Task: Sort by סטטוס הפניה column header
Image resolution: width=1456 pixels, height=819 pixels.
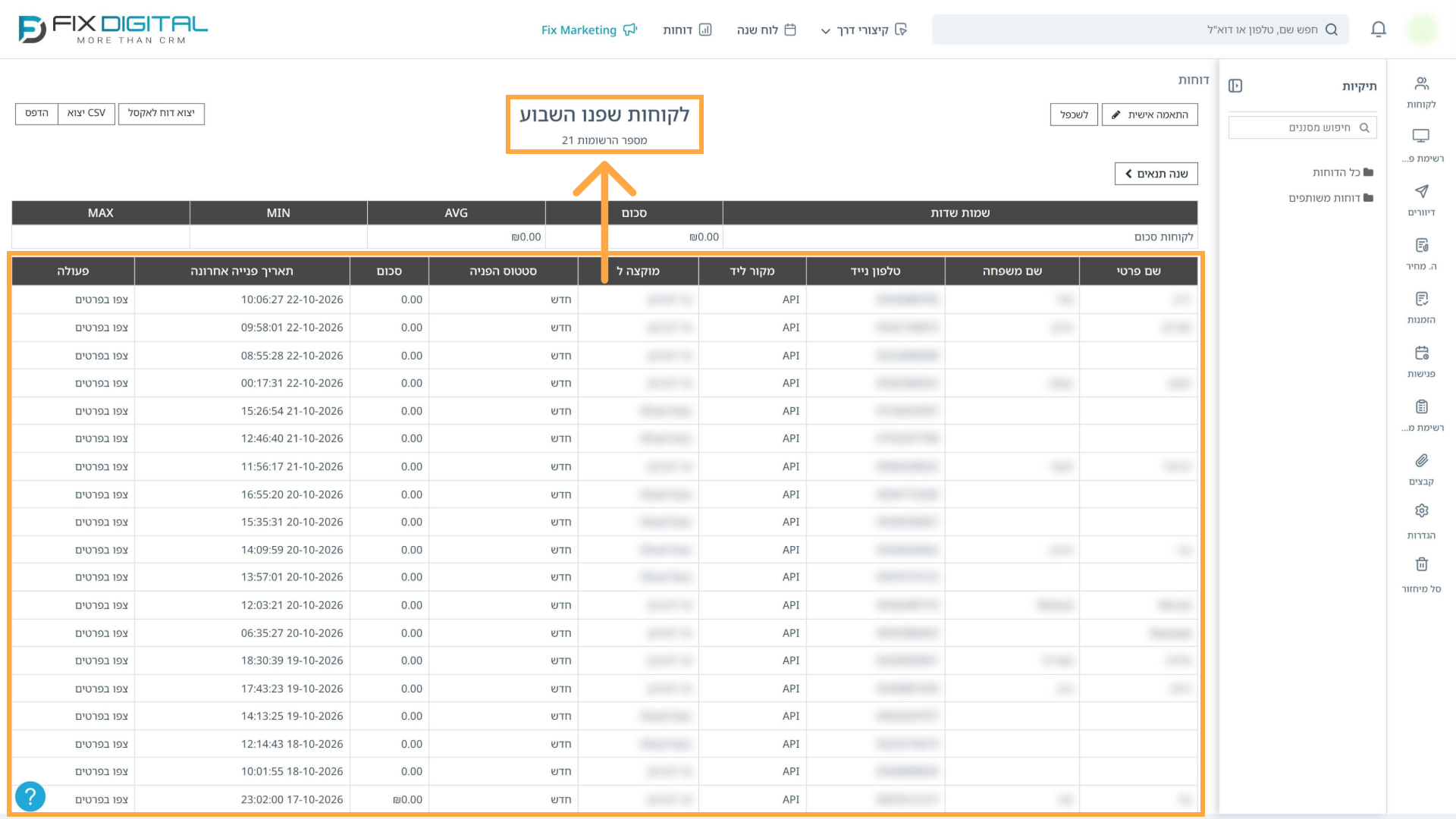Action: click(x=503, y=271)
